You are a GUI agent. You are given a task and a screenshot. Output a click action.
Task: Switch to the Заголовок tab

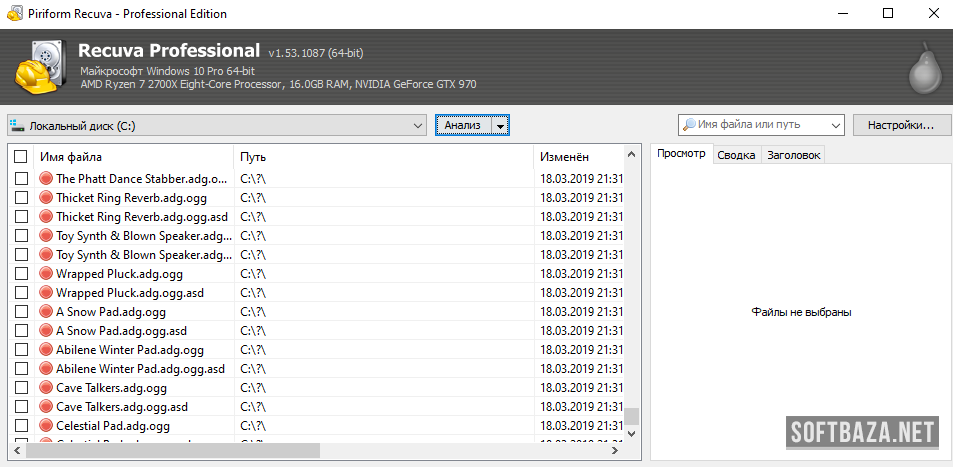click(793, 155)
